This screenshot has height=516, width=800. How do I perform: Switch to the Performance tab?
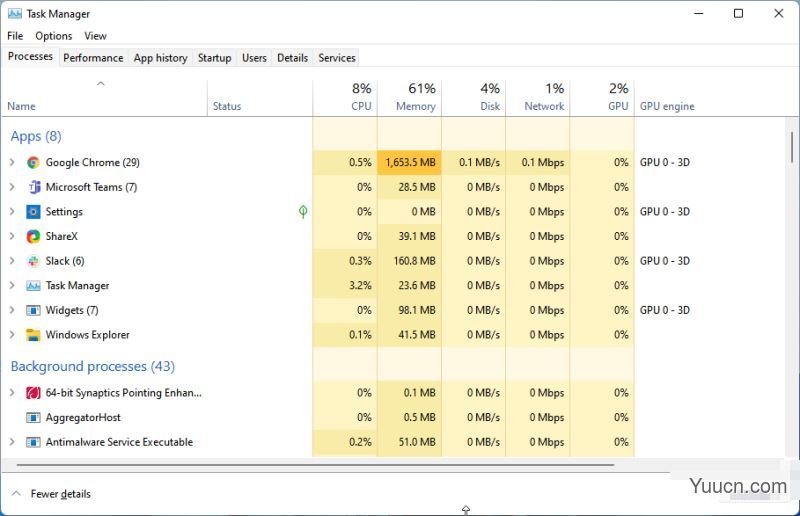tap(93, 58)
